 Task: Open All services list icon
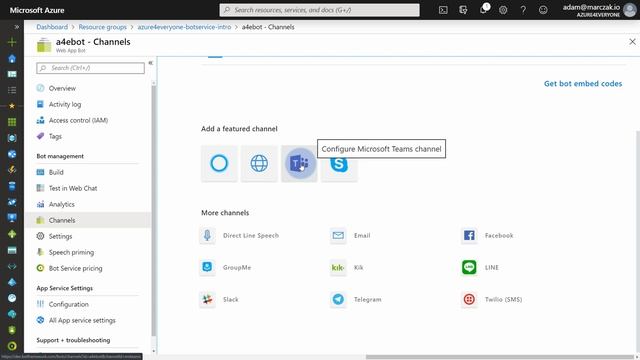(12, 90)
